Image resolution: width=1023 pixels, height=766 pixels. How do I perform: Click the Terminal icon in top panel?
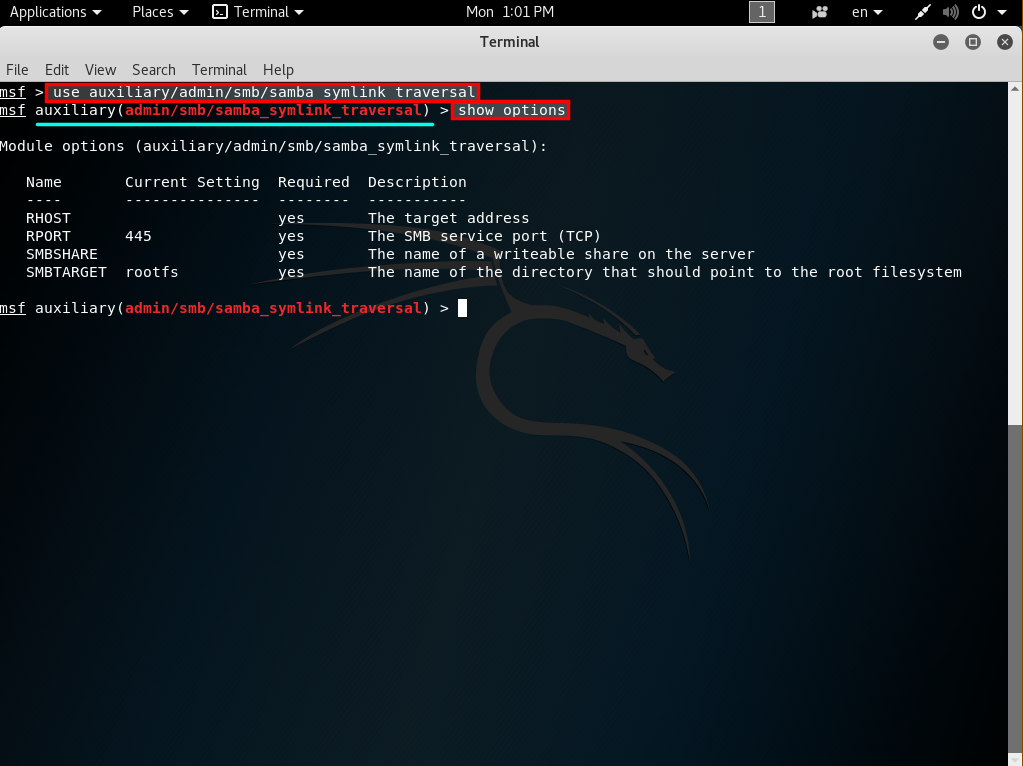coord(220,12)
